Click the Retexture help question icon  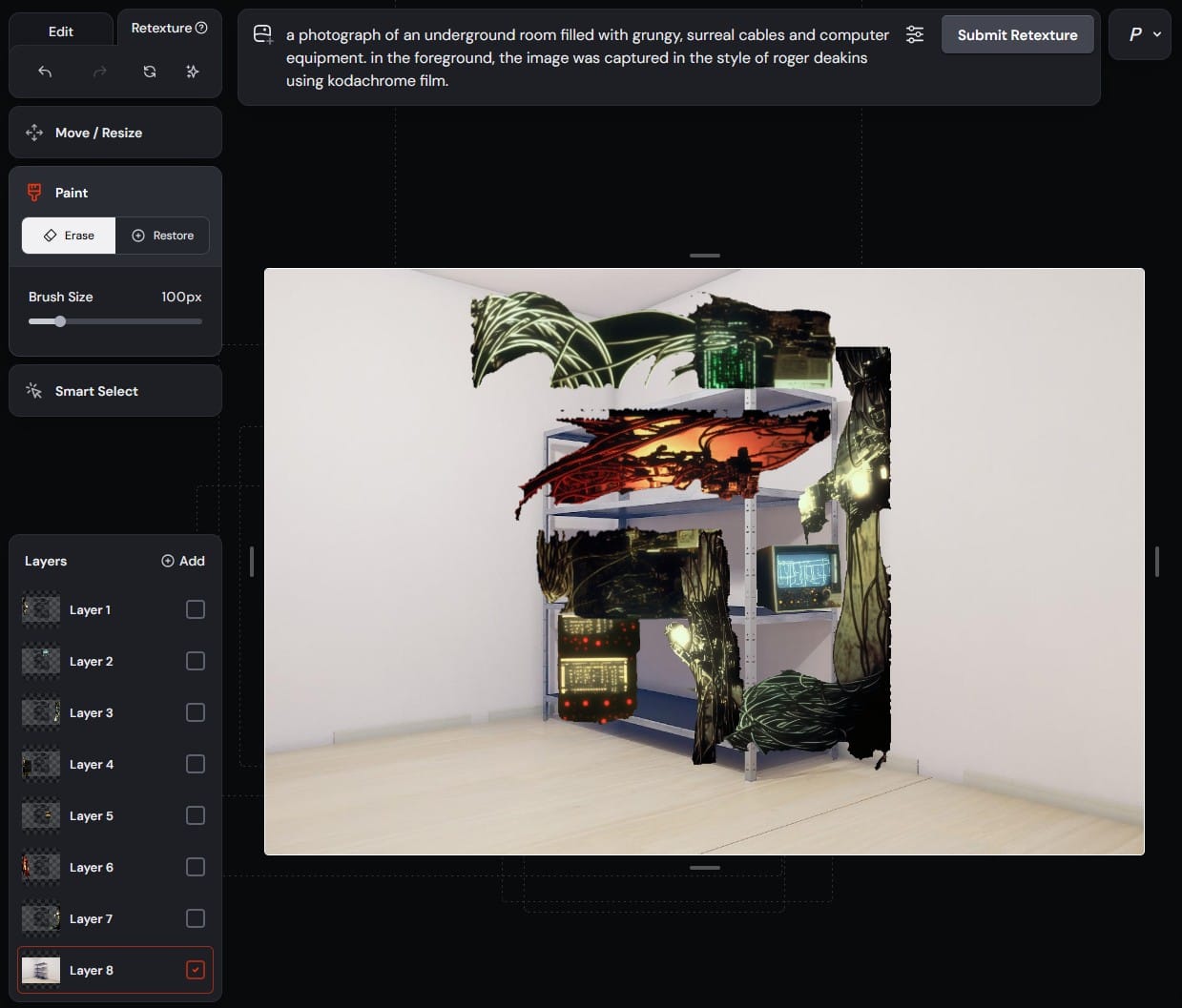201,28
